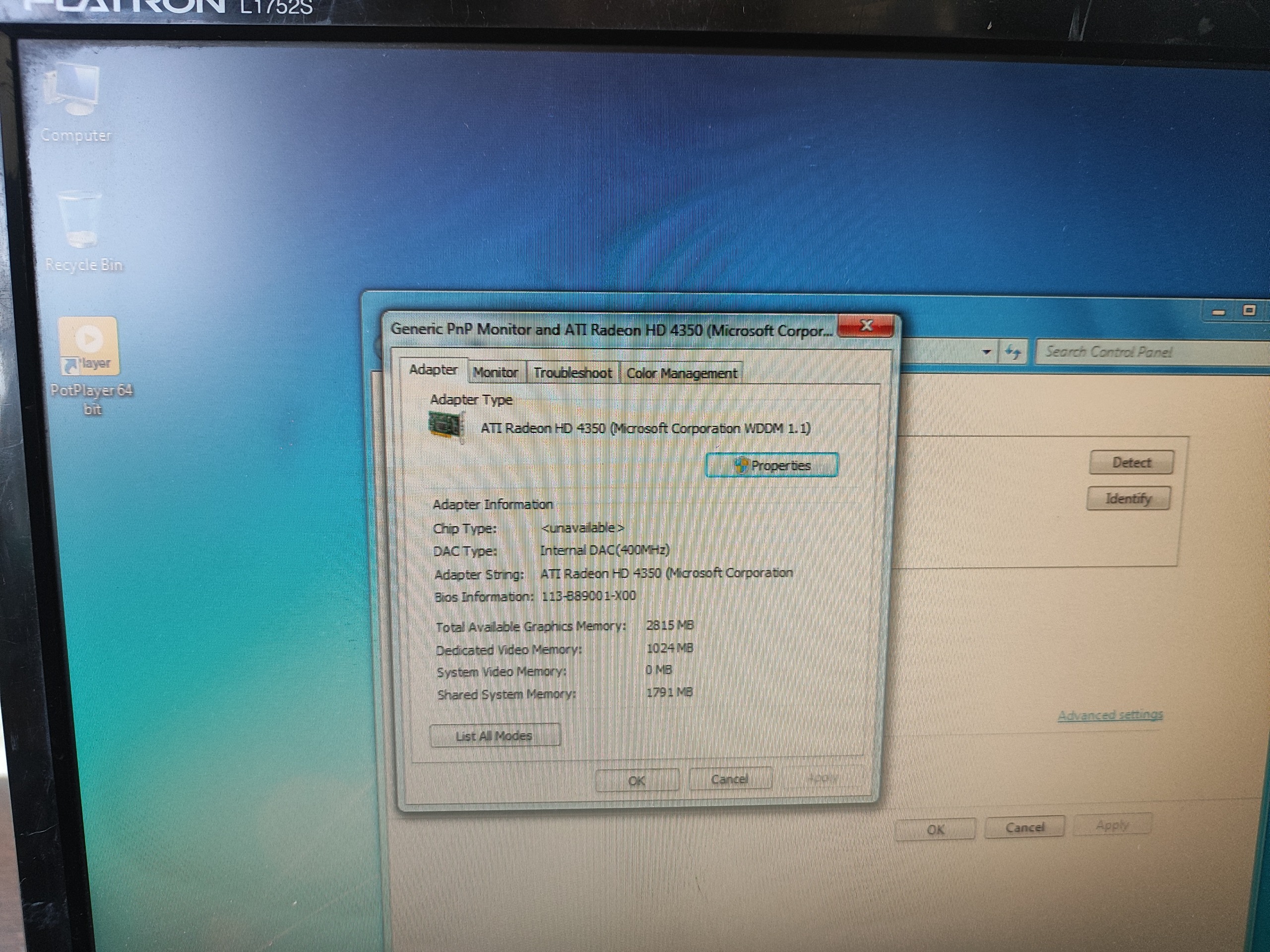Click the Detect button
The width and height of the screenshot is (1270, 952).
coord(1131,463)
